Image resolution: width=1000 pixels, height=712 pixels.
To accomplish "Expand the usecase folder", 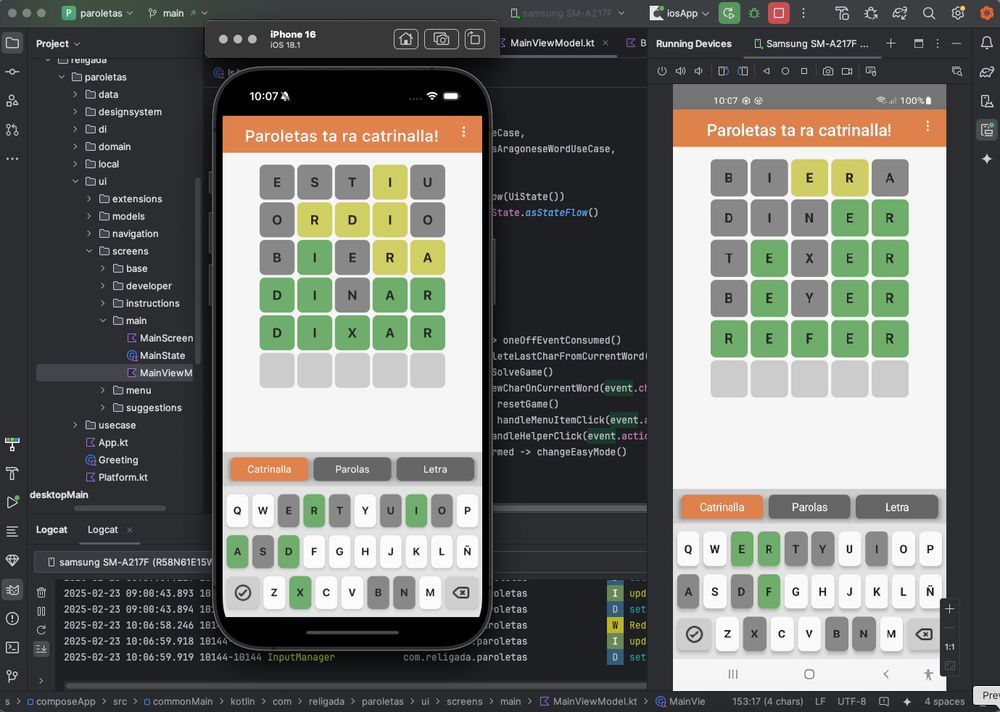I will pyautogui.click(x=75, y=425).
